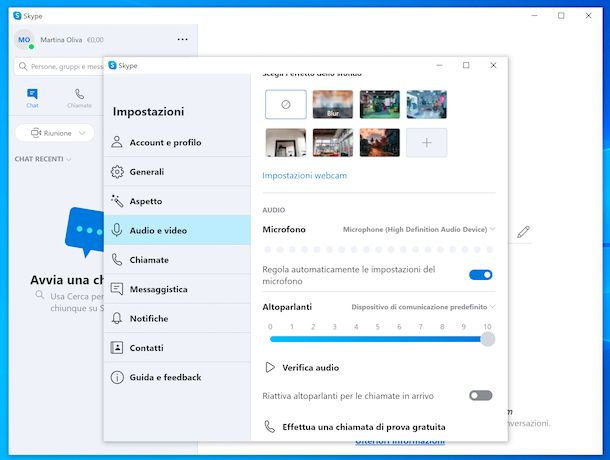Click the gear icon beside Generali
The height and width of the screenshot is (460, 610).
click(117, 172)
